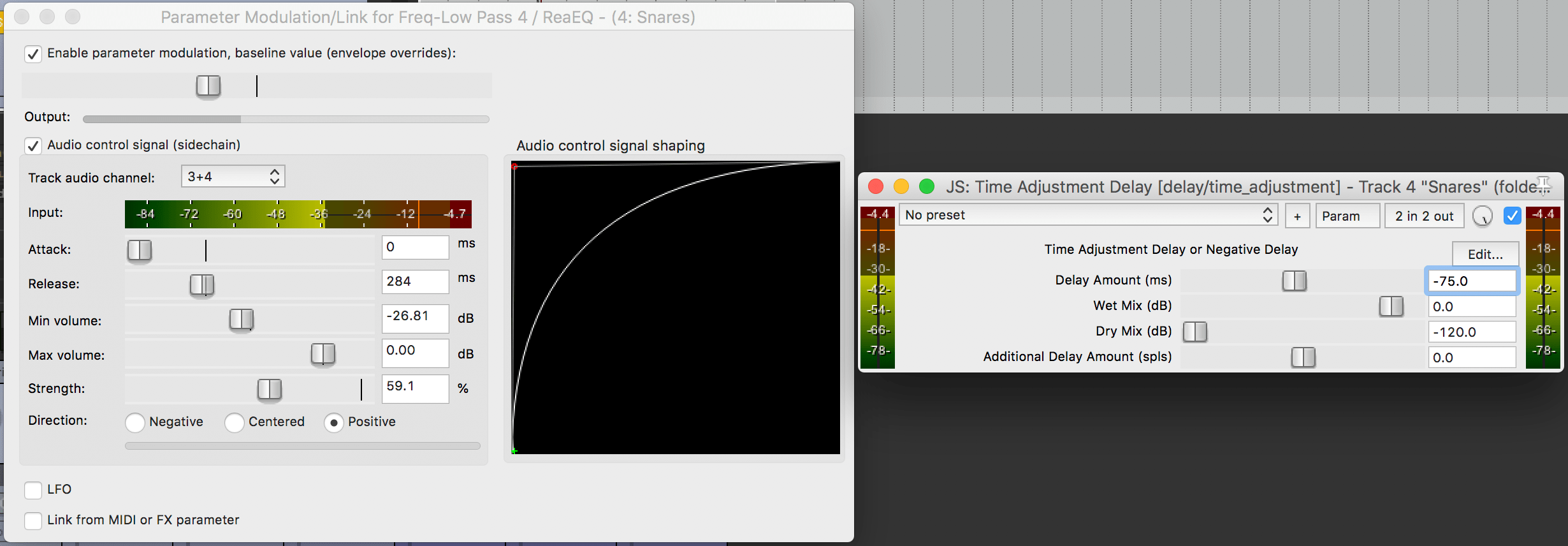Click the Output level bar
The image size is (1568, 546).
[286, 119]
